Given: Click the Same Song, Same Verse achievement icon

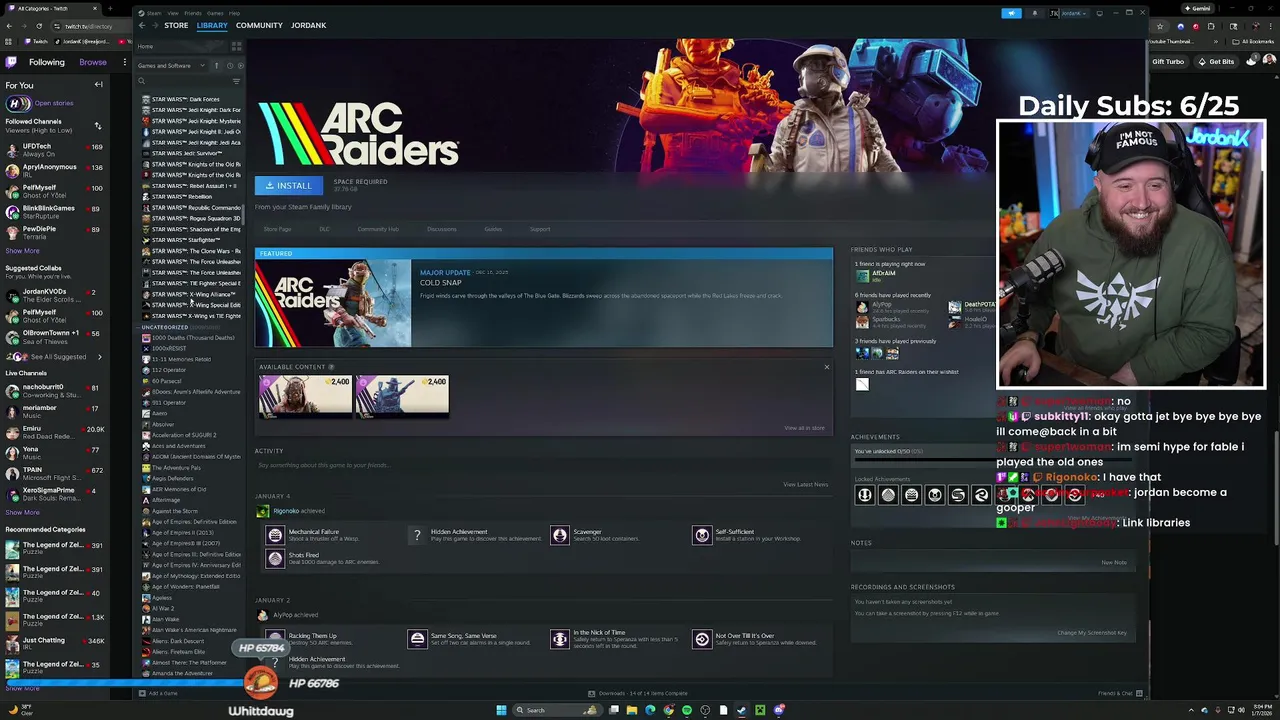Looking at the screenshot, I should coord(417,639).
